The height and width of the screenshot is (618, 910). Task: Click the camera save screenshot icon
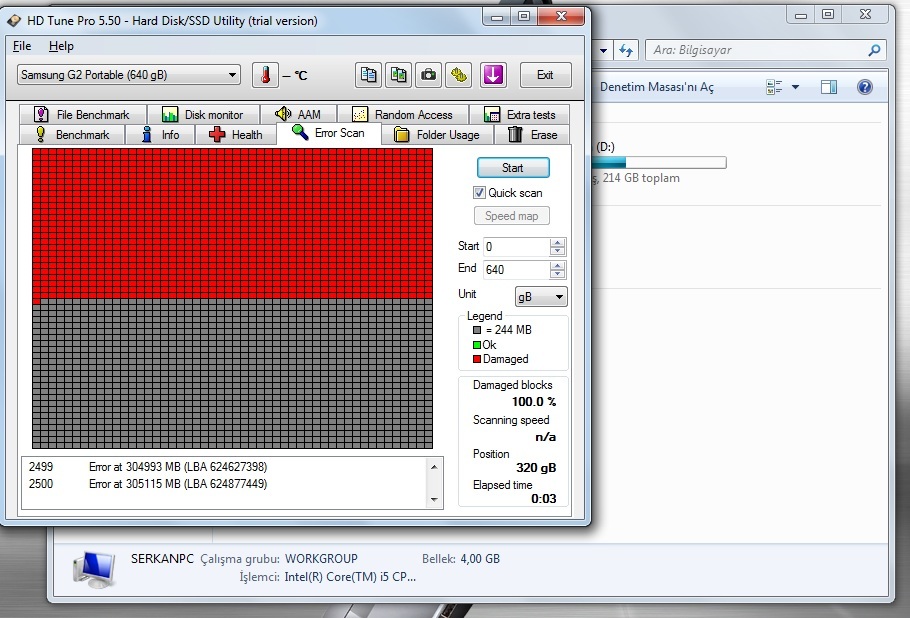point(428,75)
